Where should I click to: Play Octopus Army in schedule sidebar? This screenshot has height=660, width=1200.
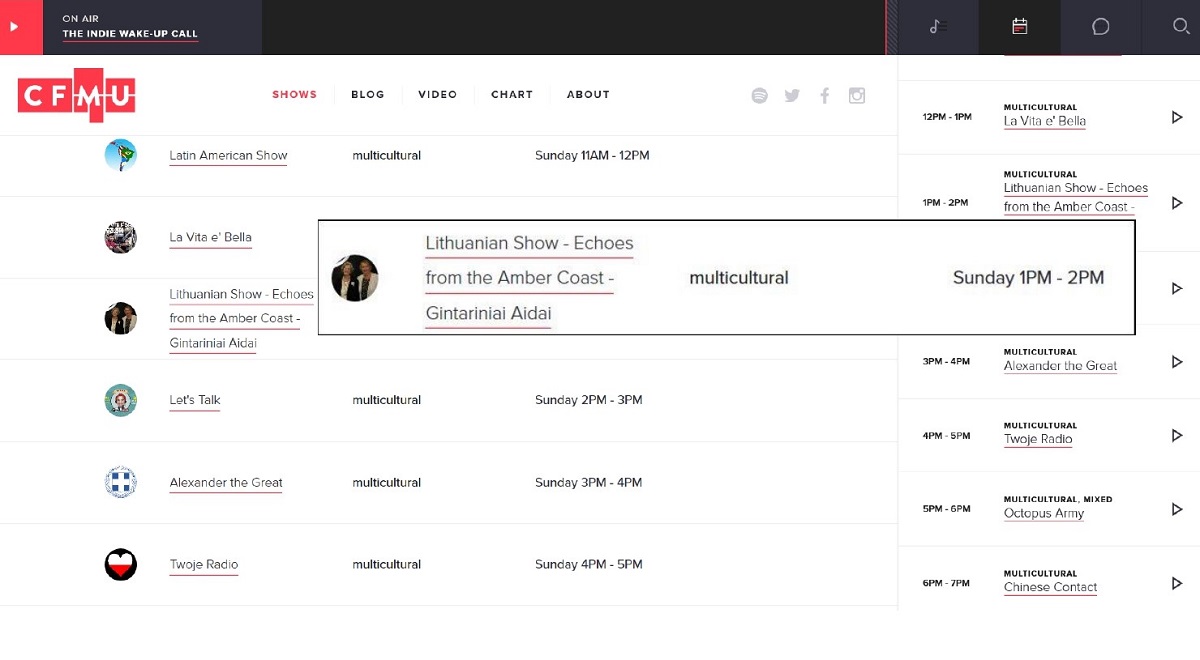click(1176, 509)
